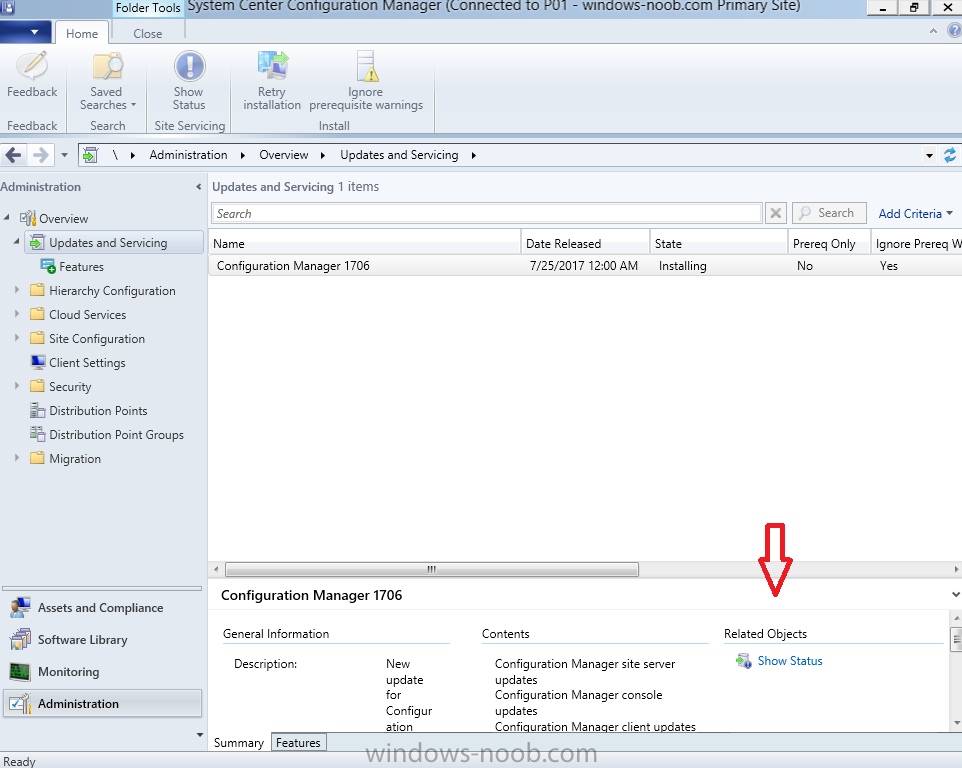
Task: Click the Distribution Points icon
Action: [x=37, y=410]
